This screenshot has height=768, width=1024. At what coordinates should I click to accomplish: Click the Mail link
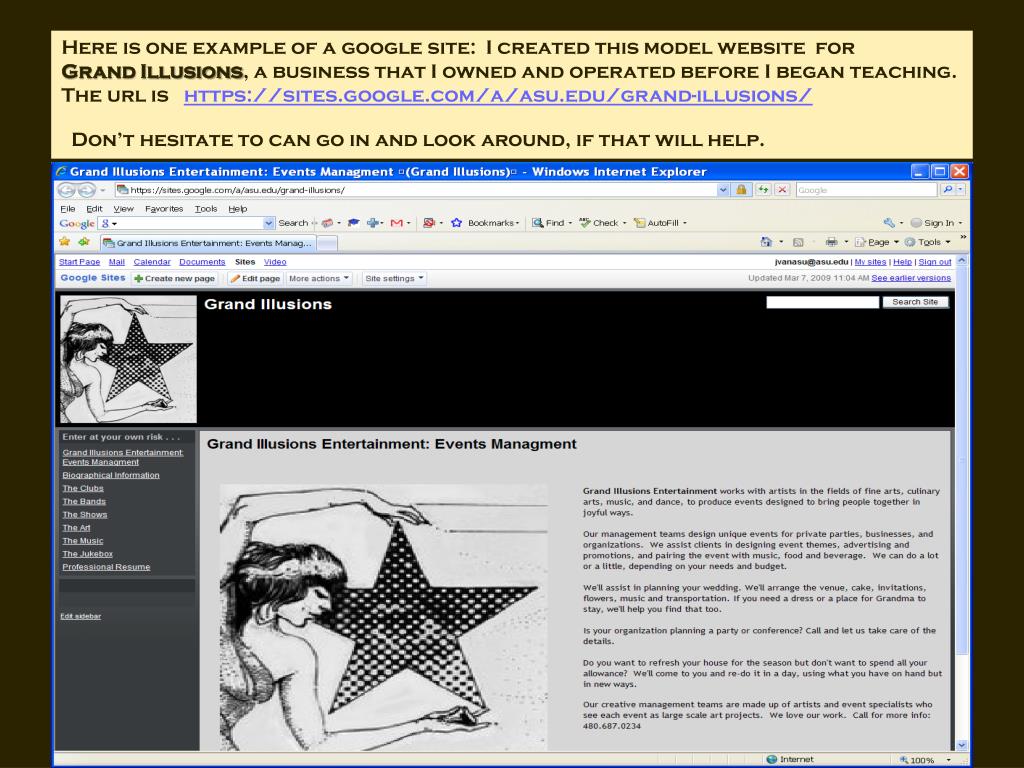pos(116,262)
